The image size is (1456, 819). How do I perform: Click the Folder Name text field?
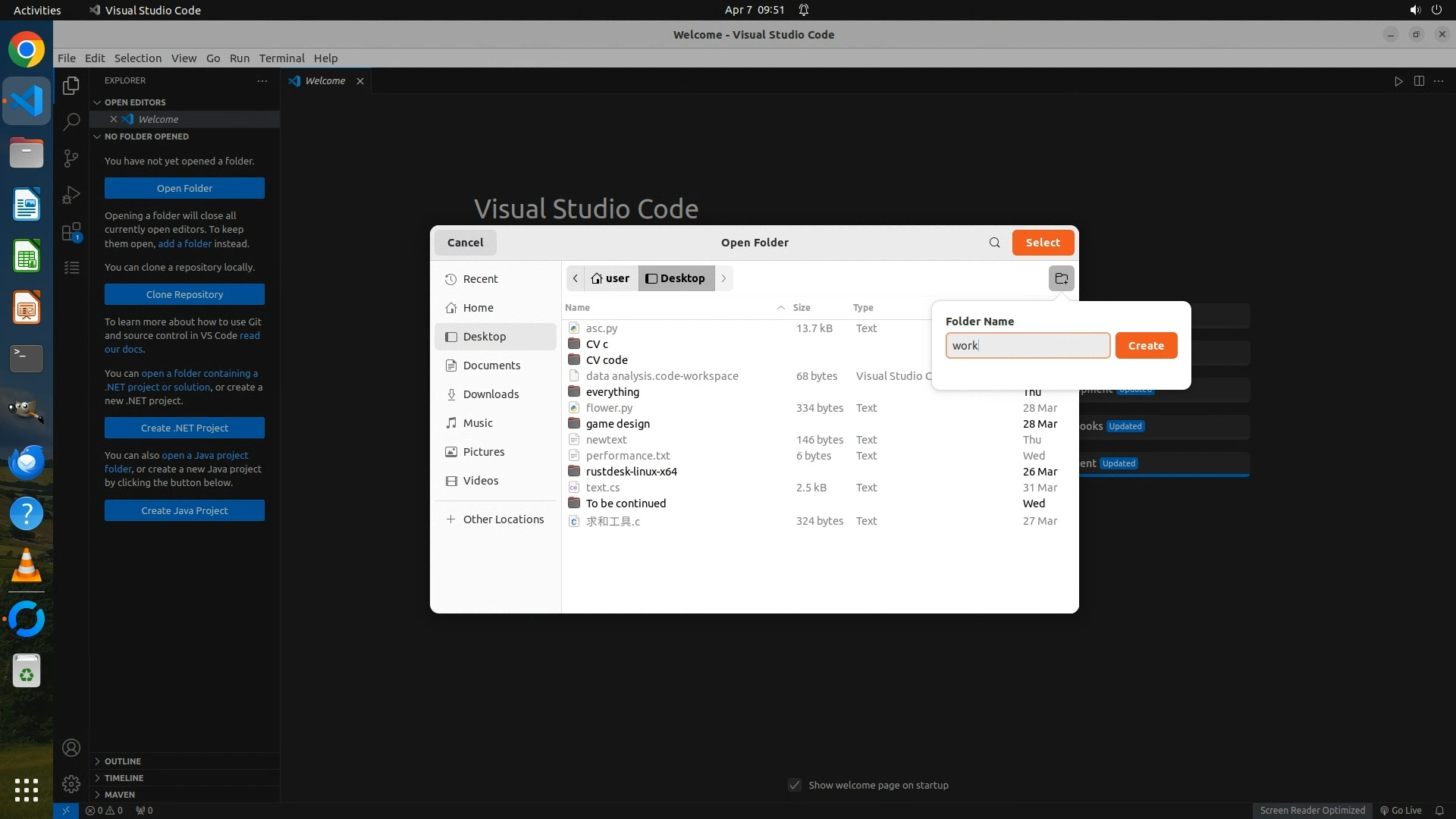[1027, 346]
